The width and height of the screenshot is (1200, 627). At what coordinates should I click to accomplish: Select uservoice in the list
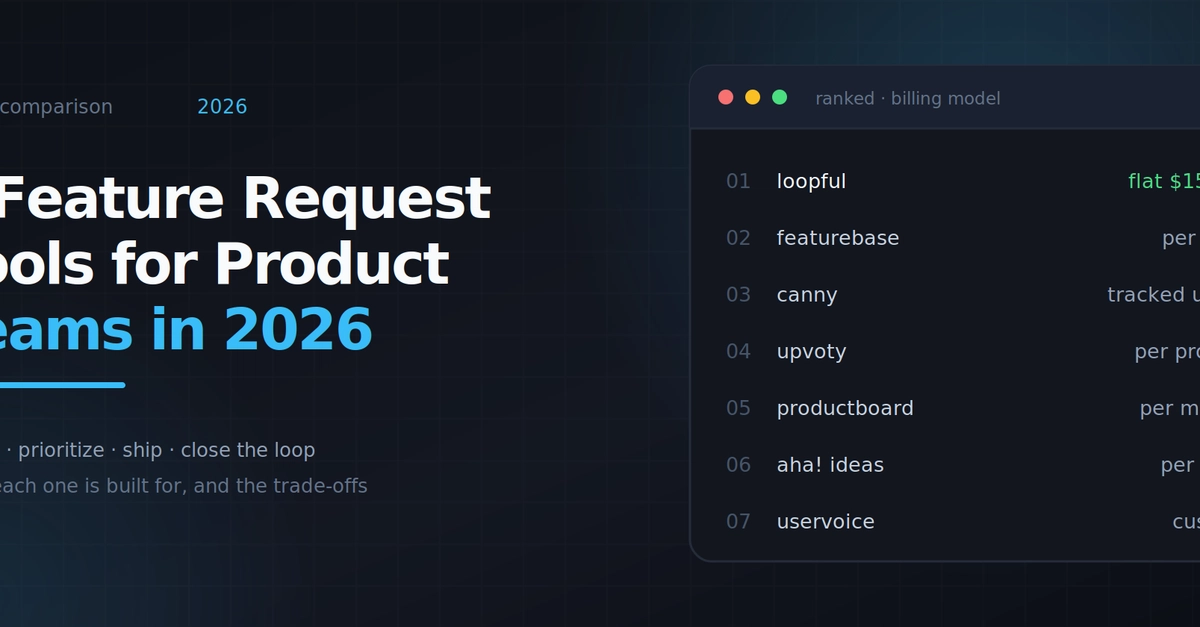point(825,522)
